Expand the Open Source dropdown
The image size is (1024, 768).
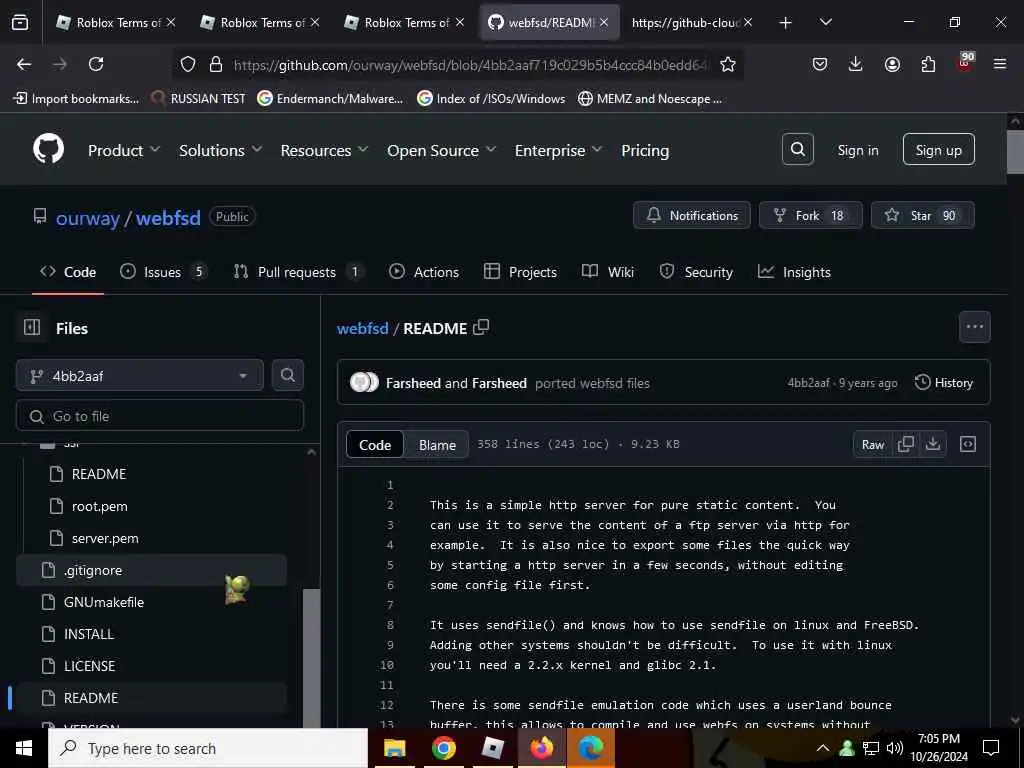click(441, 150)
